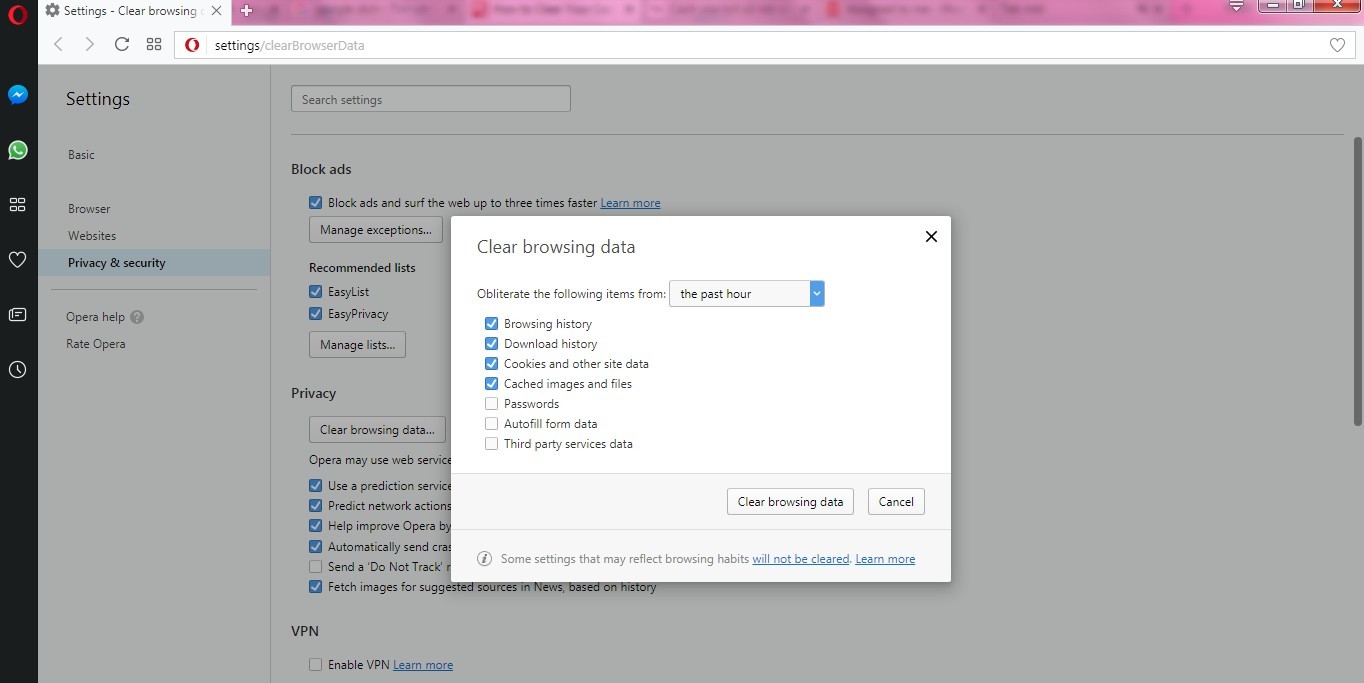Reload the settings page
The width and height of the screenshot is (1364, 683).
click(122, 44)
